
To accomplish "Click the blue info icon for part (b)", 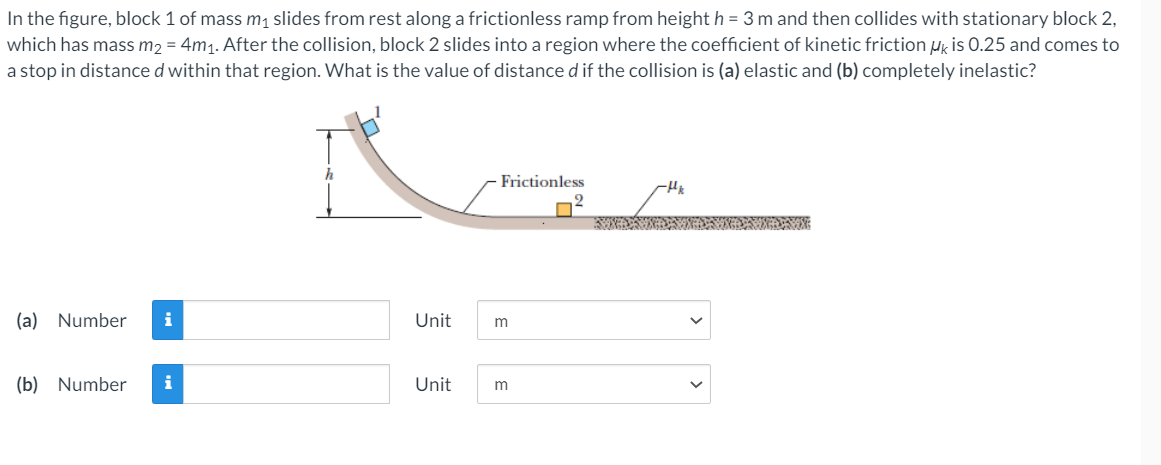I will (x=168, y=384).
